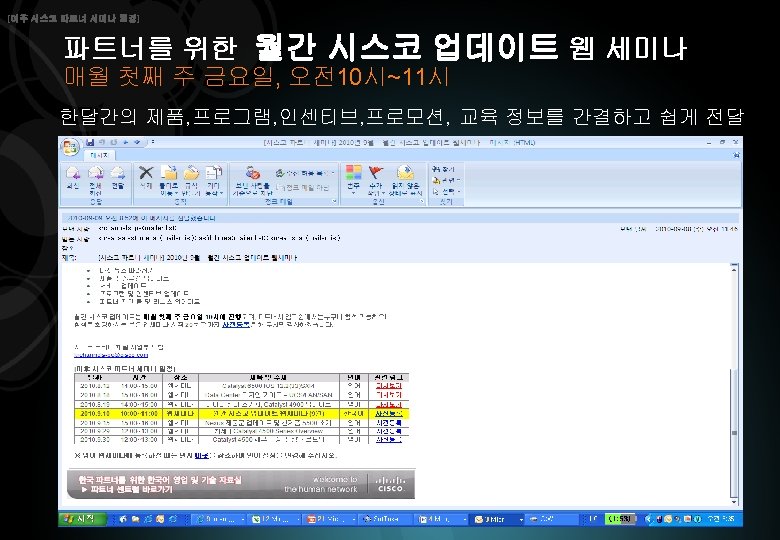
Task: Expand the Select (선택) dropdown in ribbon
Action: pyautogui.click(x=446, y=191)
